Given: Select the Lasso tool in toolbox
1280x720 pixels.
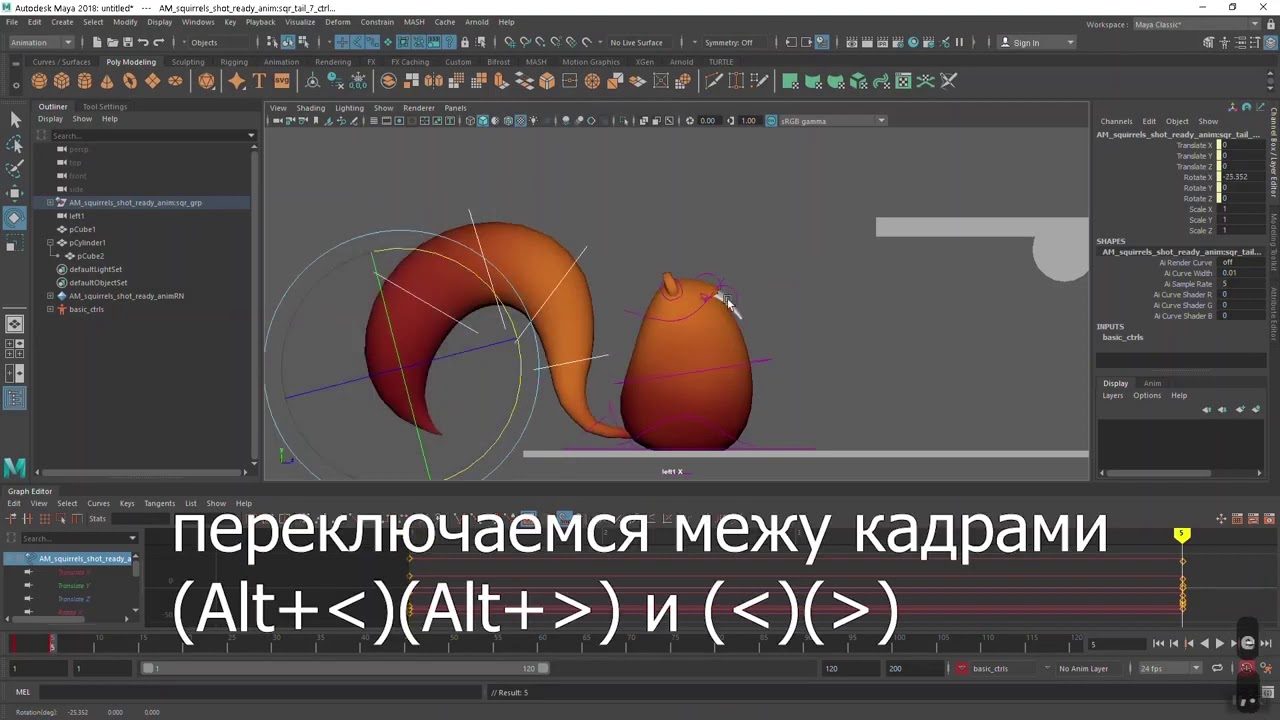Looking at the screenshot, I should (15, 145).
